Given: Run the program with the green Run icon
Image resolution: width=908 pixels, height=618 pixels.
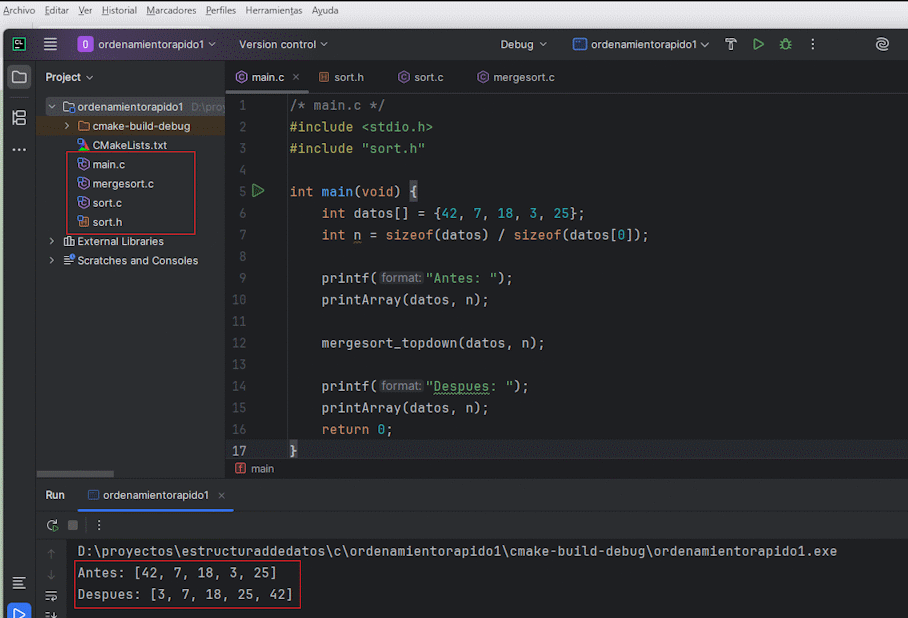Looking at the screenshot, I should 759,44.
